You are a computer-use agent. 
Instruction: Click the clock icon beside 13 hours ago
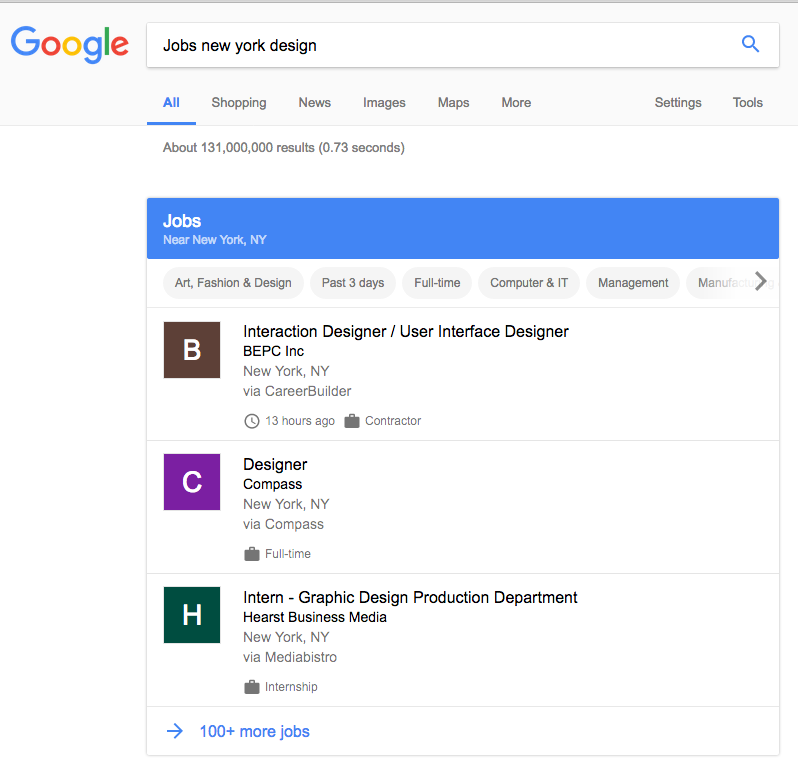[x=251, y=421]
